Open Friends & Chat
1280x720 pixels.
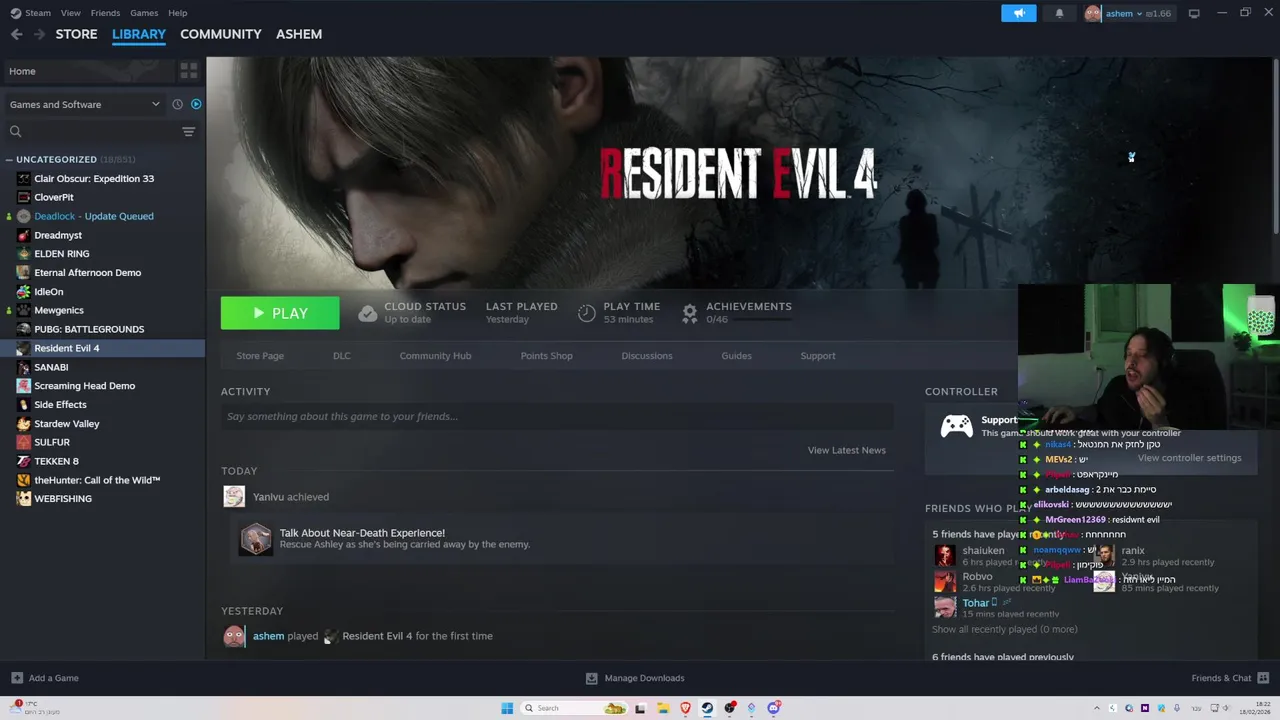click(1230, 678)
